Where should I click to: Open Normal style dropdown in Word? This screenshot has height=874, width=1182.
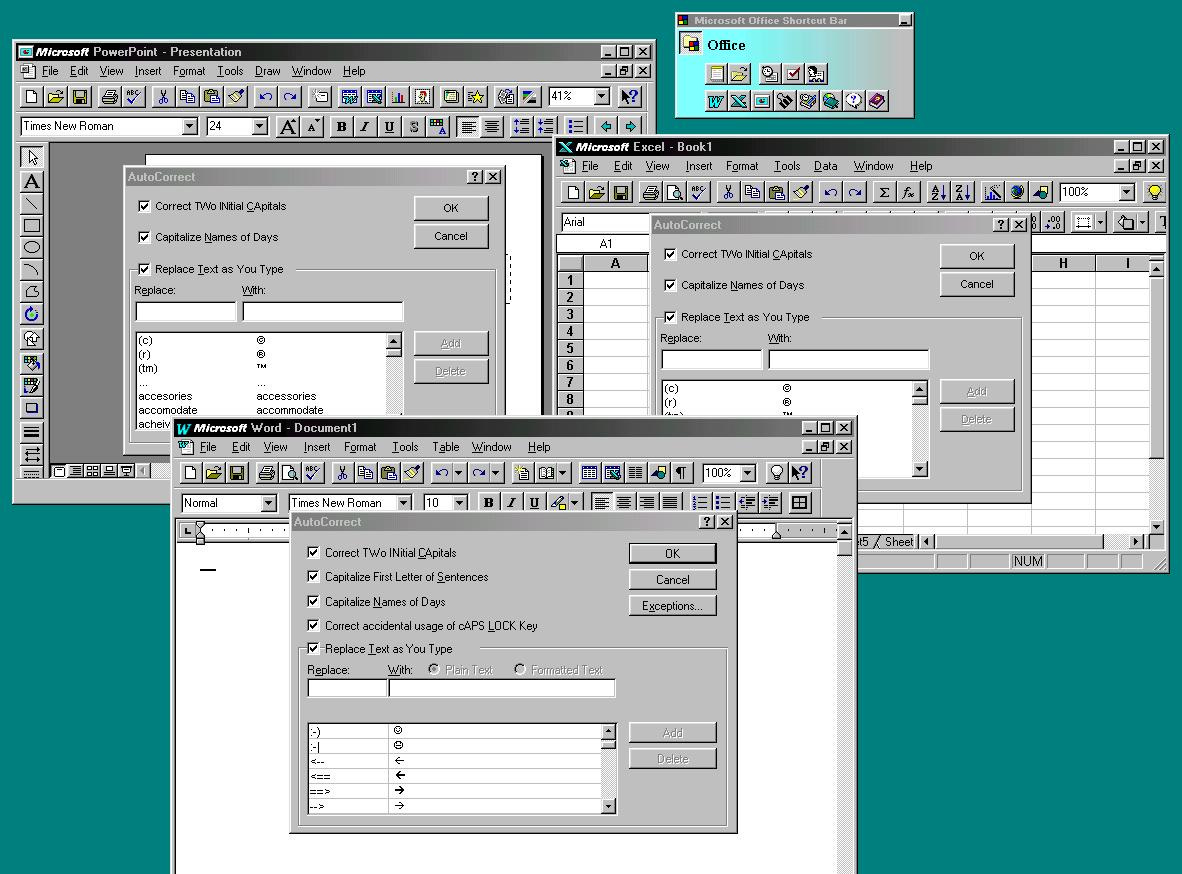pyautogui.click(x=268, y=503)
